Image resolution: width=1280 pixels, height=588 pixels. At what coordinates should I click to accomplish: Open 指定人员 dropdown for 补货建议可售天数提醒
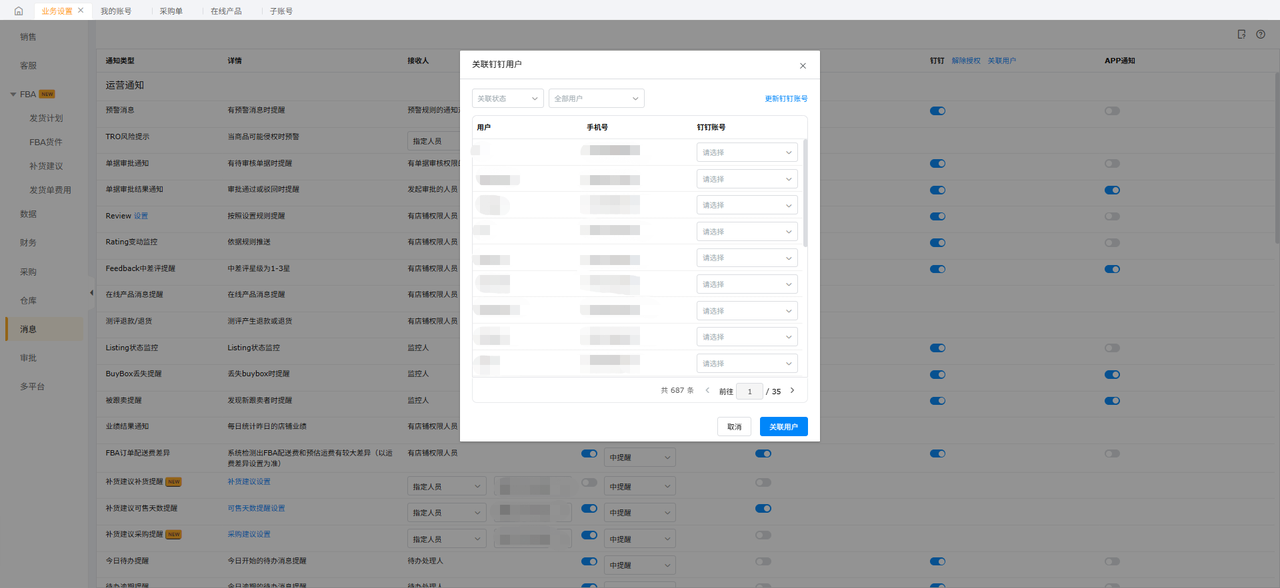447,512
